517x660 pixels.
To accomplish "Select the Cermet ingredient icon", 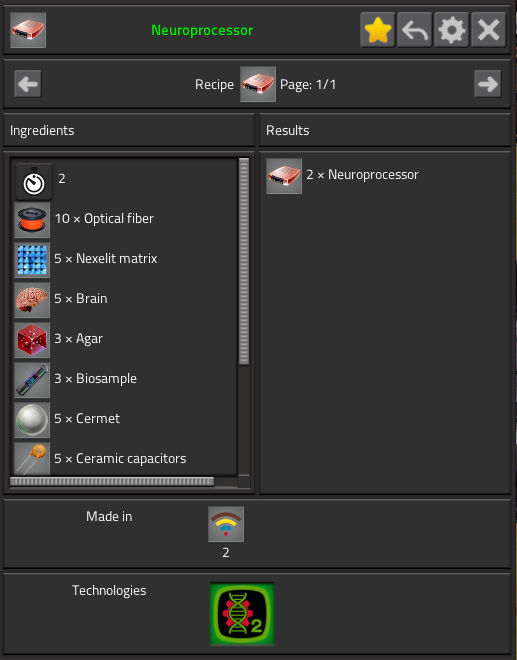I will tap(32, 420).
